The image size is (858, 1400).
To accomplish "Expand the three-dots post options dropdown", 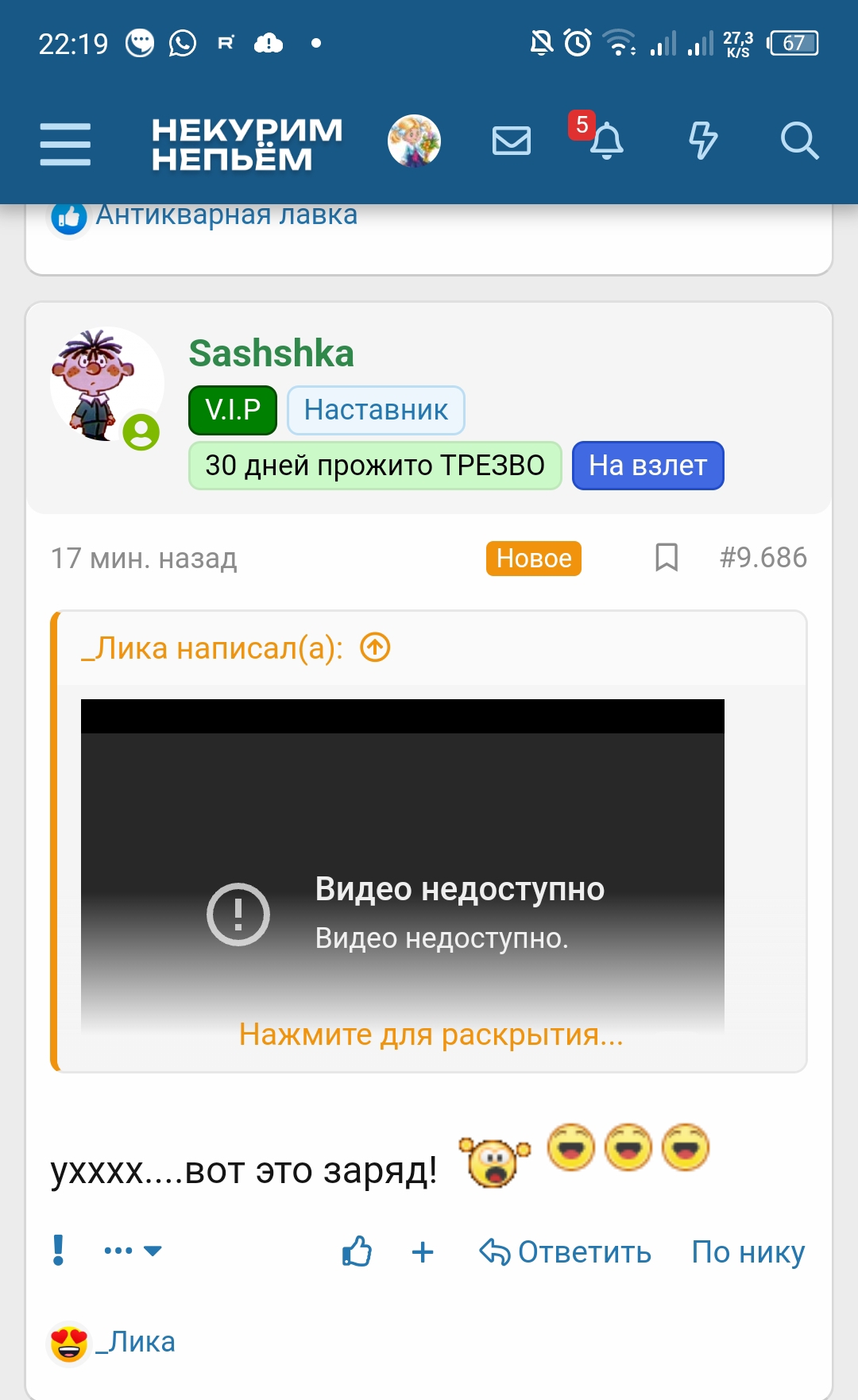I will coord(133,1251).
